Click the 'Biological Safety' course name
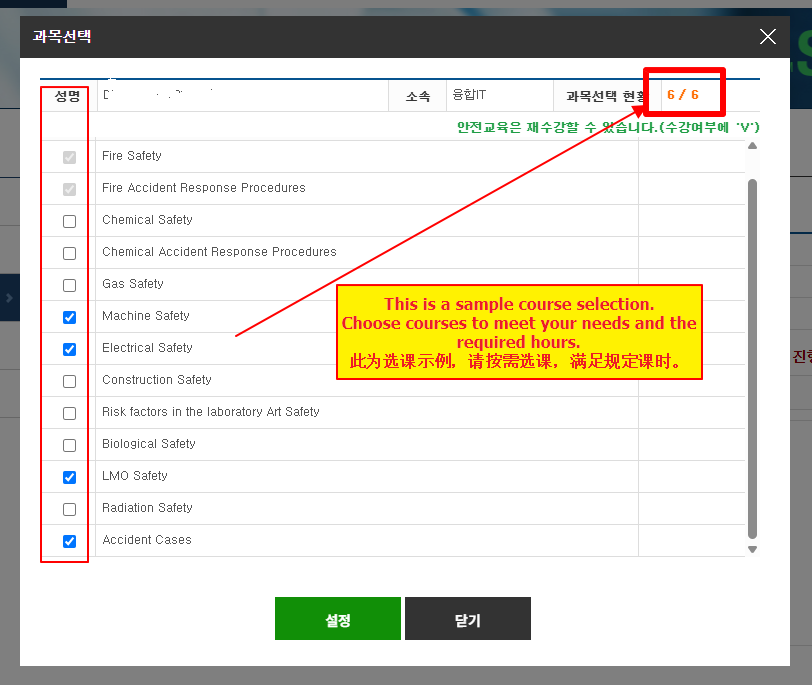The height and width of the screenshot is (685, 812). pyautogui.click(x=149, y=444)
